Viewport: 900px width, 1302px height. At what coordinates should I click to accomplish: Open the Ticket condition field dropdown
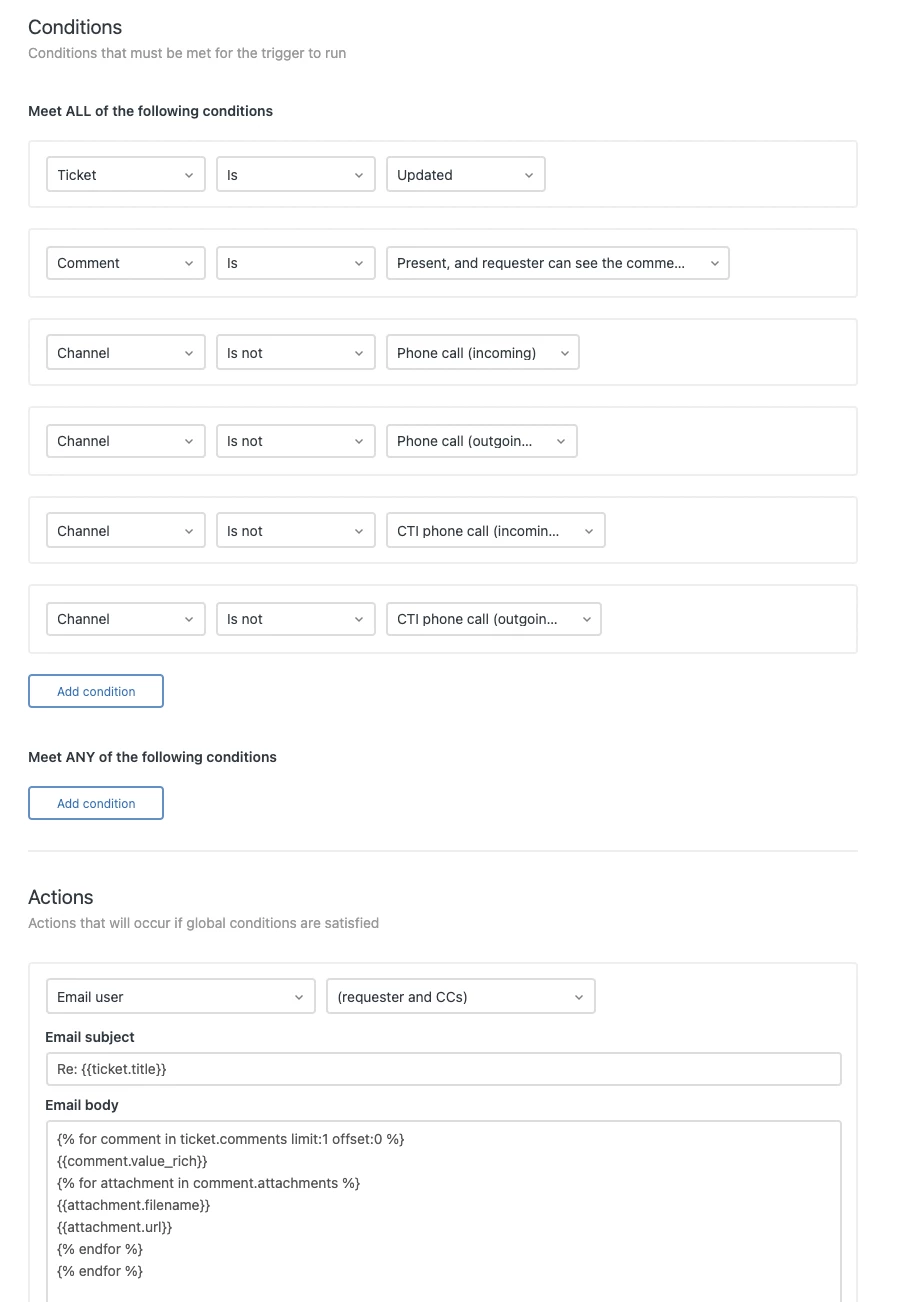tap(125, 175)
